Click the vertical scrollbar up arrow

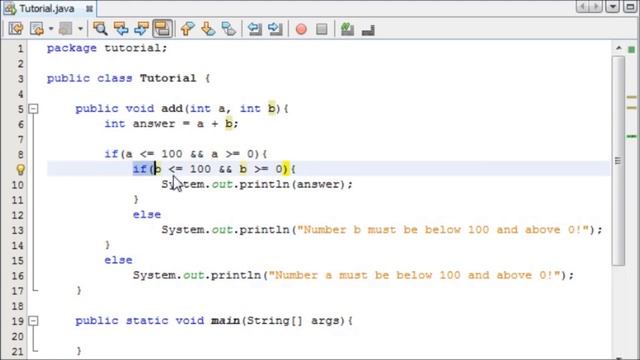(619, 48)
